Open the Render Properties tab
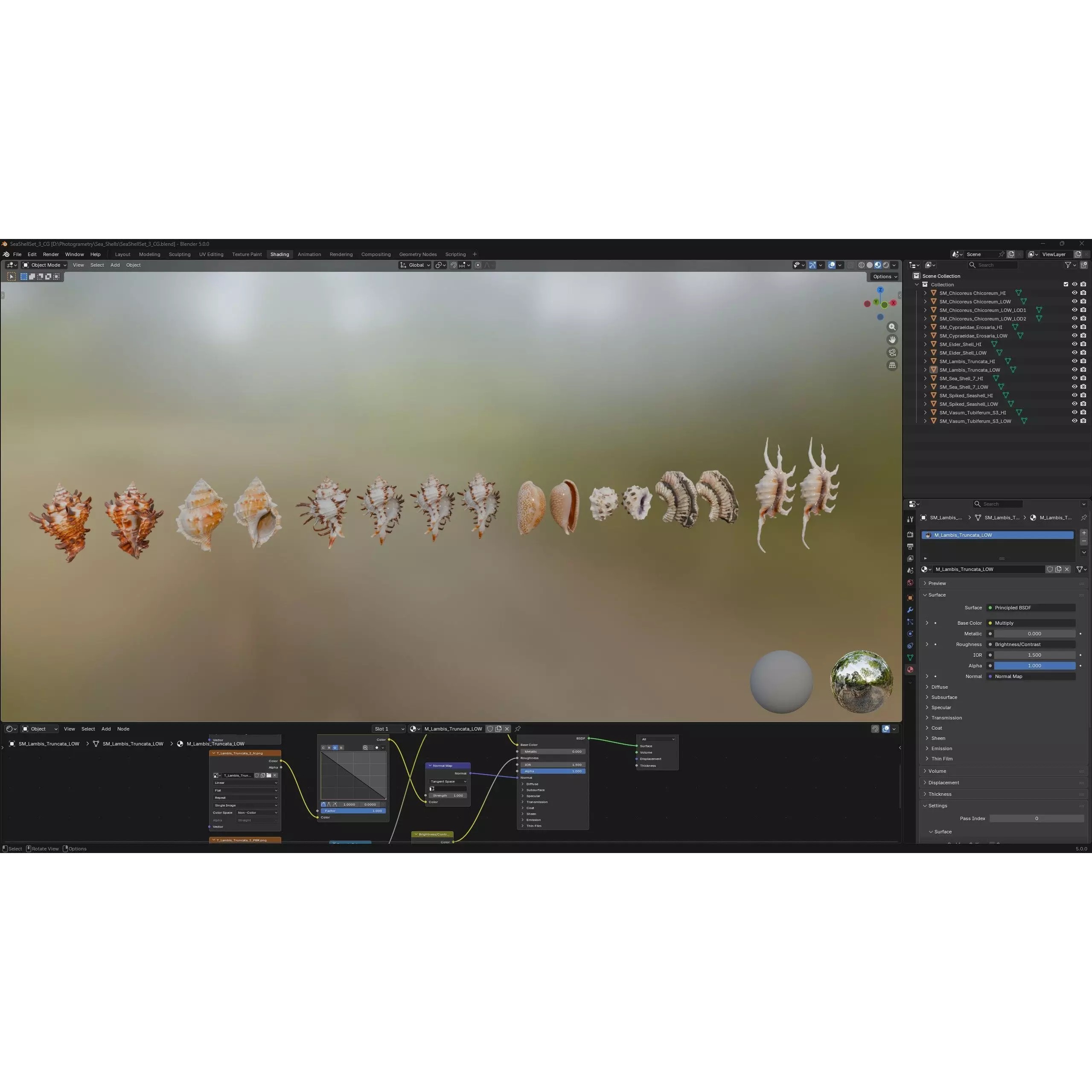 tap(910, 534)
